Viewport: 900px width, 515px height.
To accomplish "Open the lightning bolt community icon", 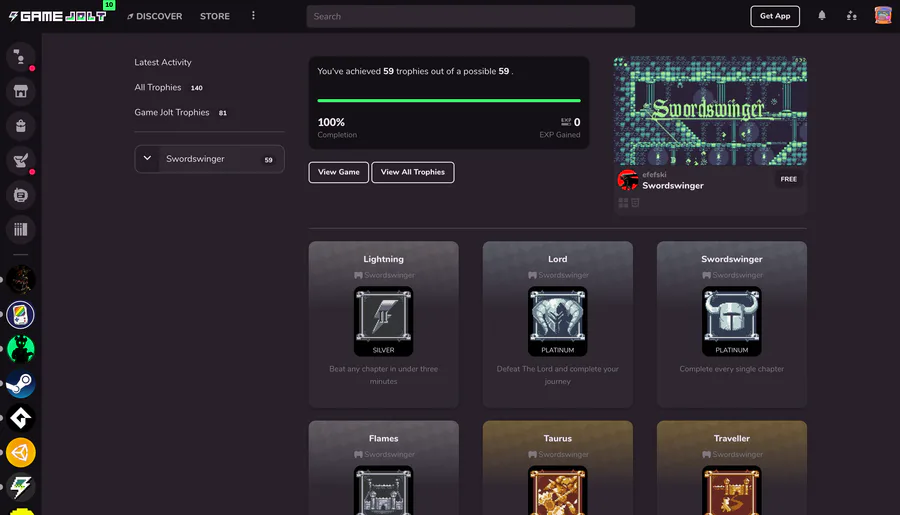I will coord(21,487).
